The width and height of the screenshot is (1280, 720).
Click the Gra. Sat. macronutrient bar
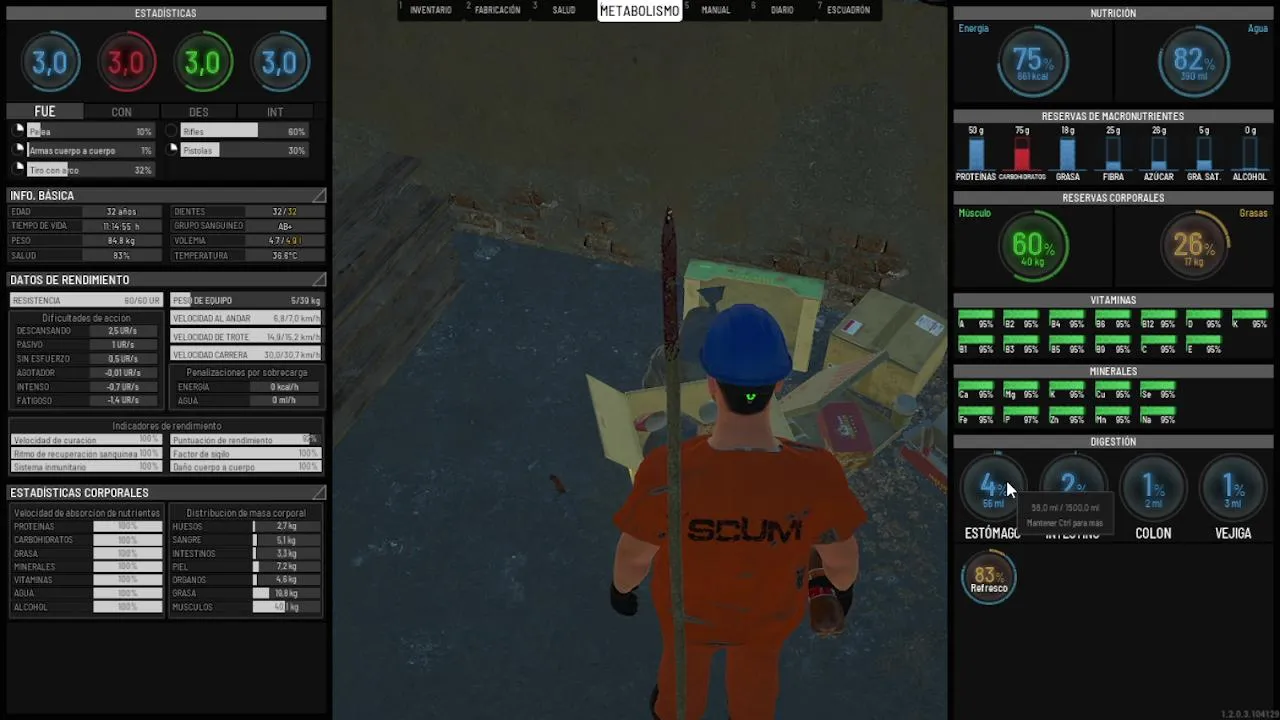(x=1204, y=154)
